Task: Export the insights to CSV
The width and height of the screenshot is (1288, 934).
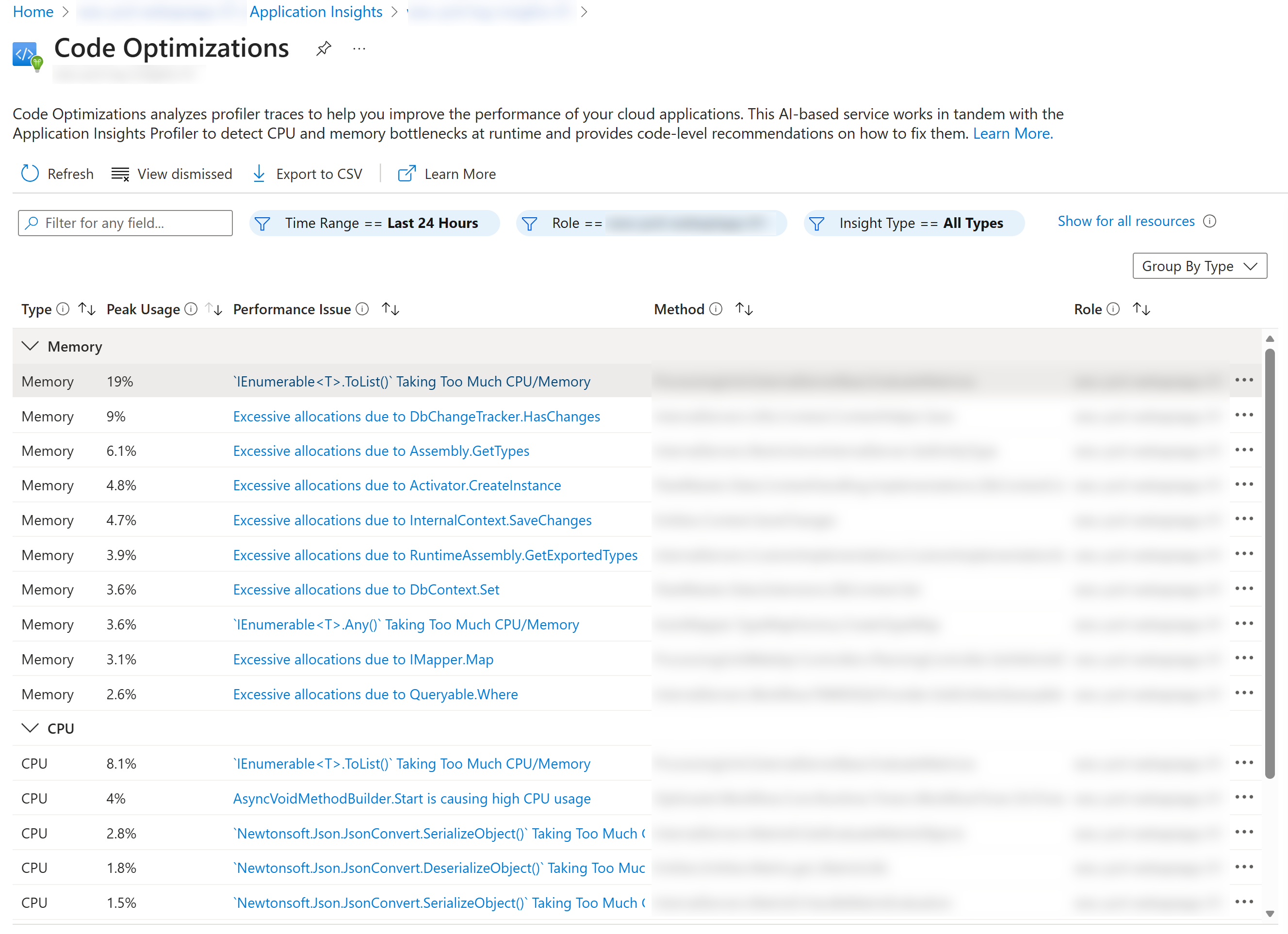Action: point(307,174)
